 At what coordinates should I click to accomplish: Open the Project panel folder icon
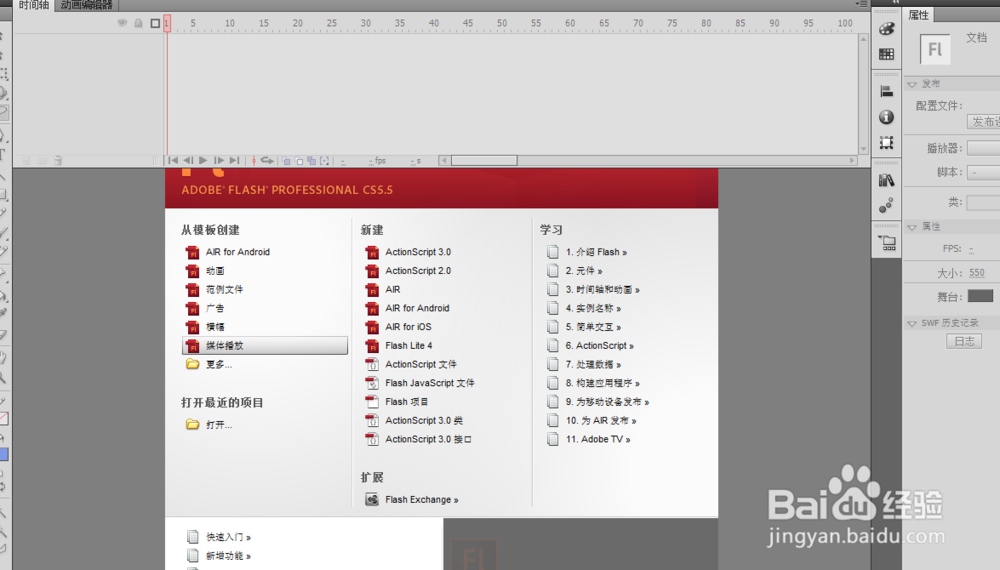pyautogui.click(x=887, y=243)
